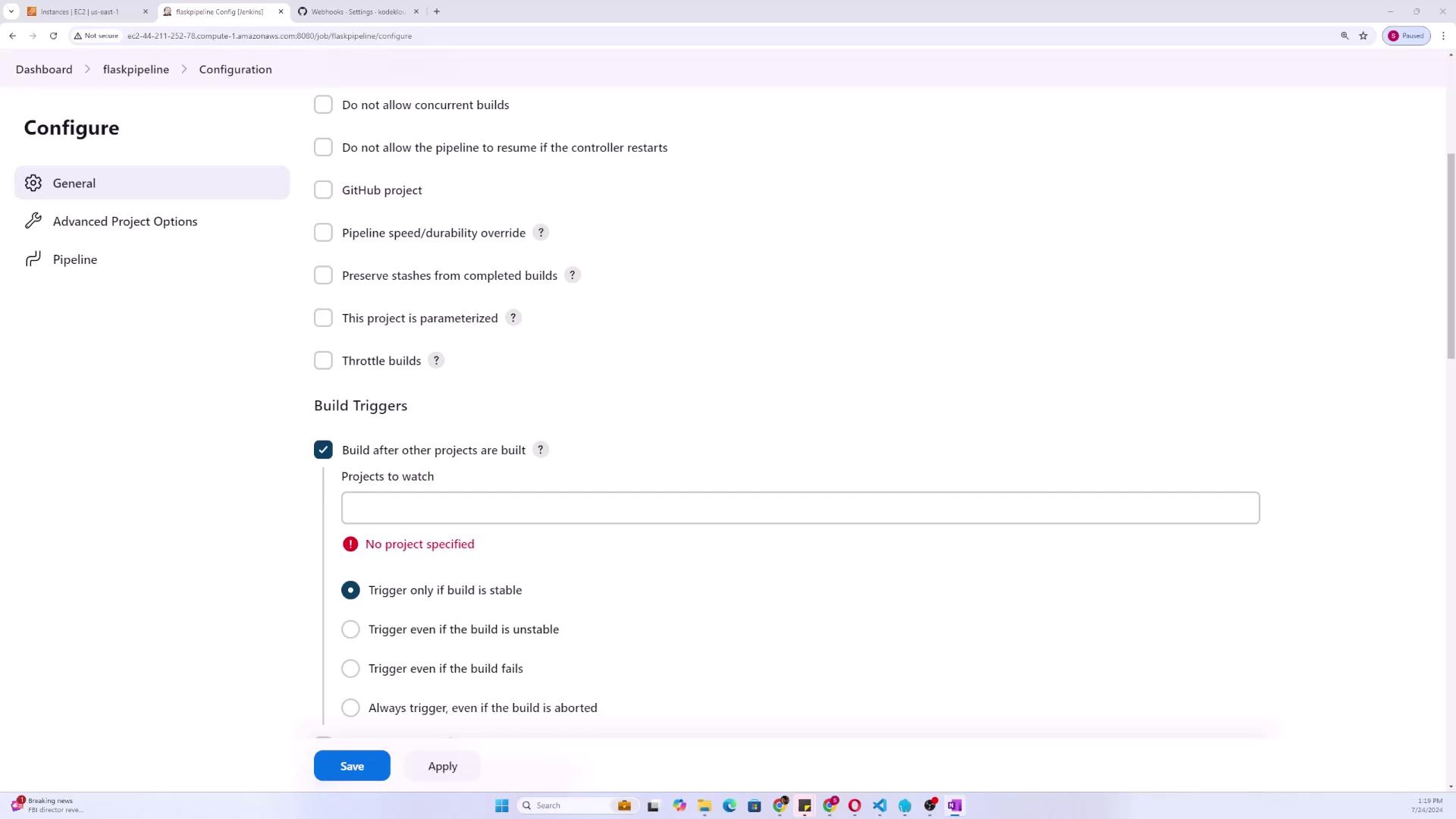Open browser zoom magnifier icon
Screen dimensions: 1456x819
pyautogui.click(x=1345, y=36)
